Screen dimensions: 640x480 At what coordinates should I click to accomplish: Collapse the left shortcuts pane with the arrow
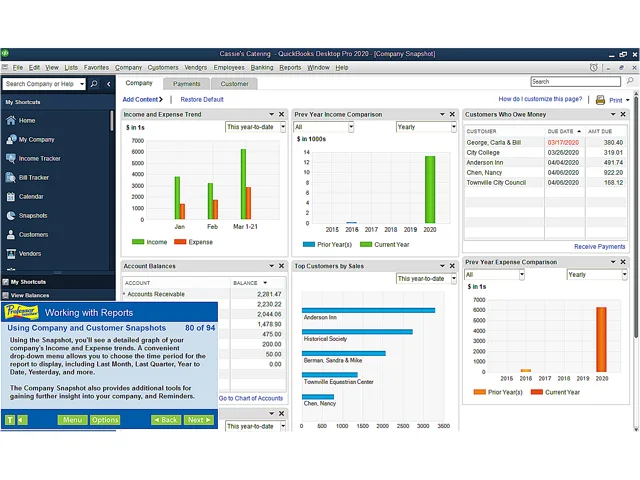(x=109, y=84)
